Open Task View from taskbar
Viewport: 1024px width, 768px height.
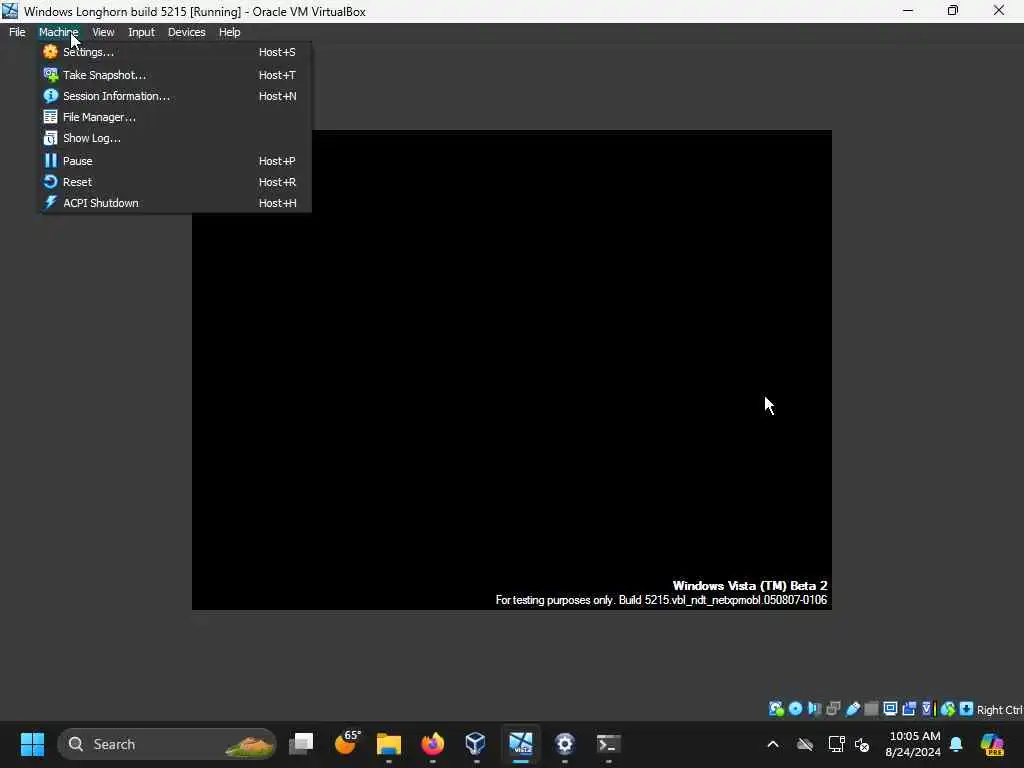click(301, 744)
